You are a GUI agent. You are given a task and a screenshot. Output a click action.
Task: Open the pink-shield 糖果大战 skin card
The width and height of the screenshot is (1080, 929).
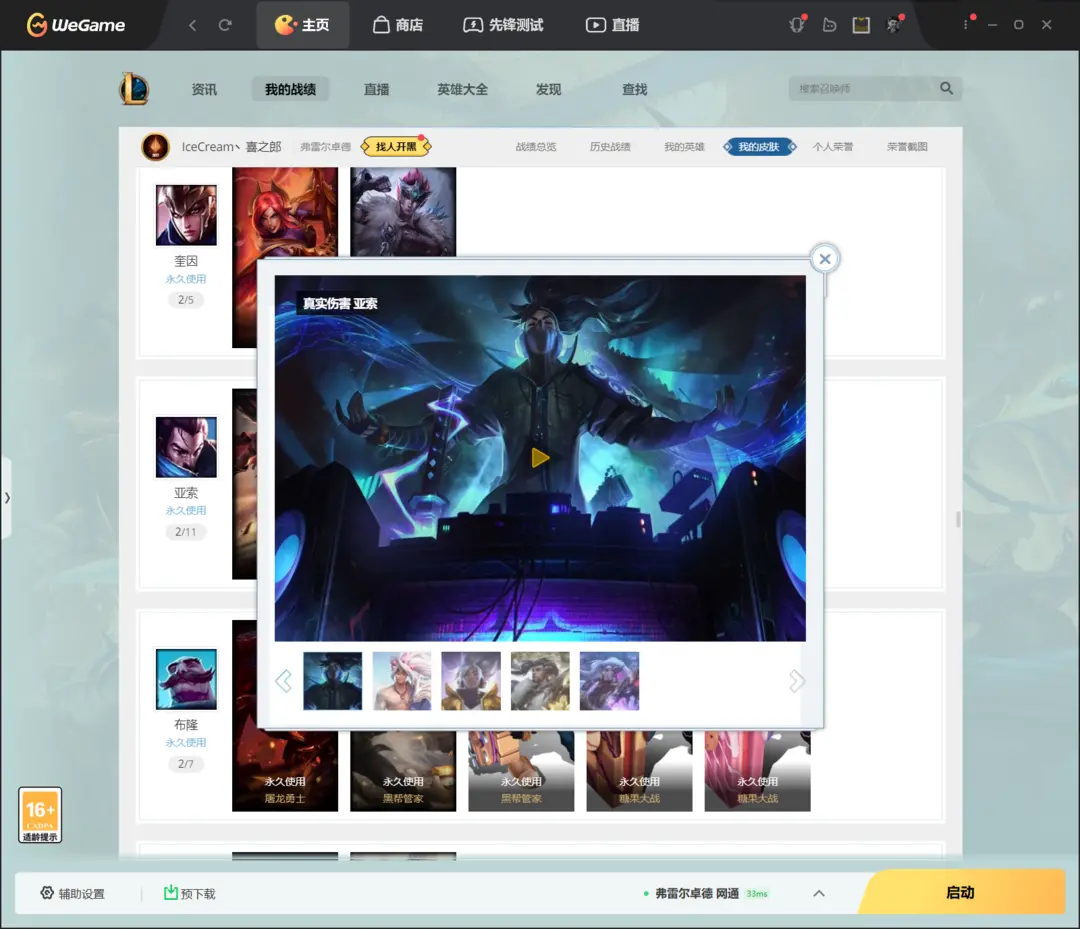tap(758, 771)
